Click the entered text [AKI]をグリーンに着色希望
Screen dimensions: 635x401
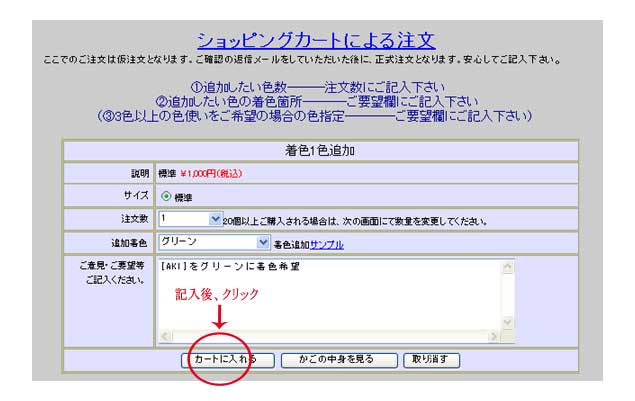click(230, 267)
